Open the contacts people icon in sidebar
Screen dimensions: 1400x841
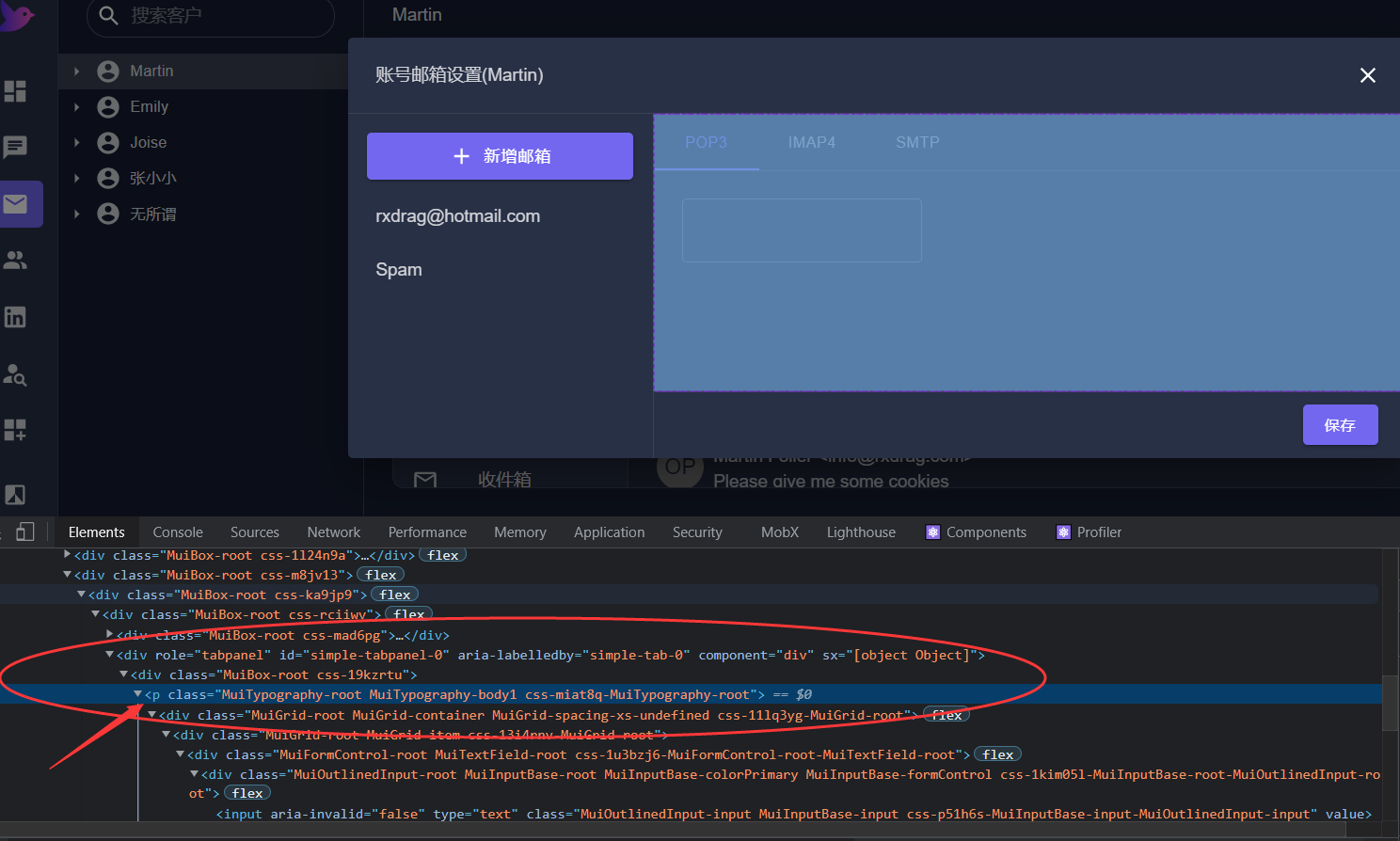[15, 260]
